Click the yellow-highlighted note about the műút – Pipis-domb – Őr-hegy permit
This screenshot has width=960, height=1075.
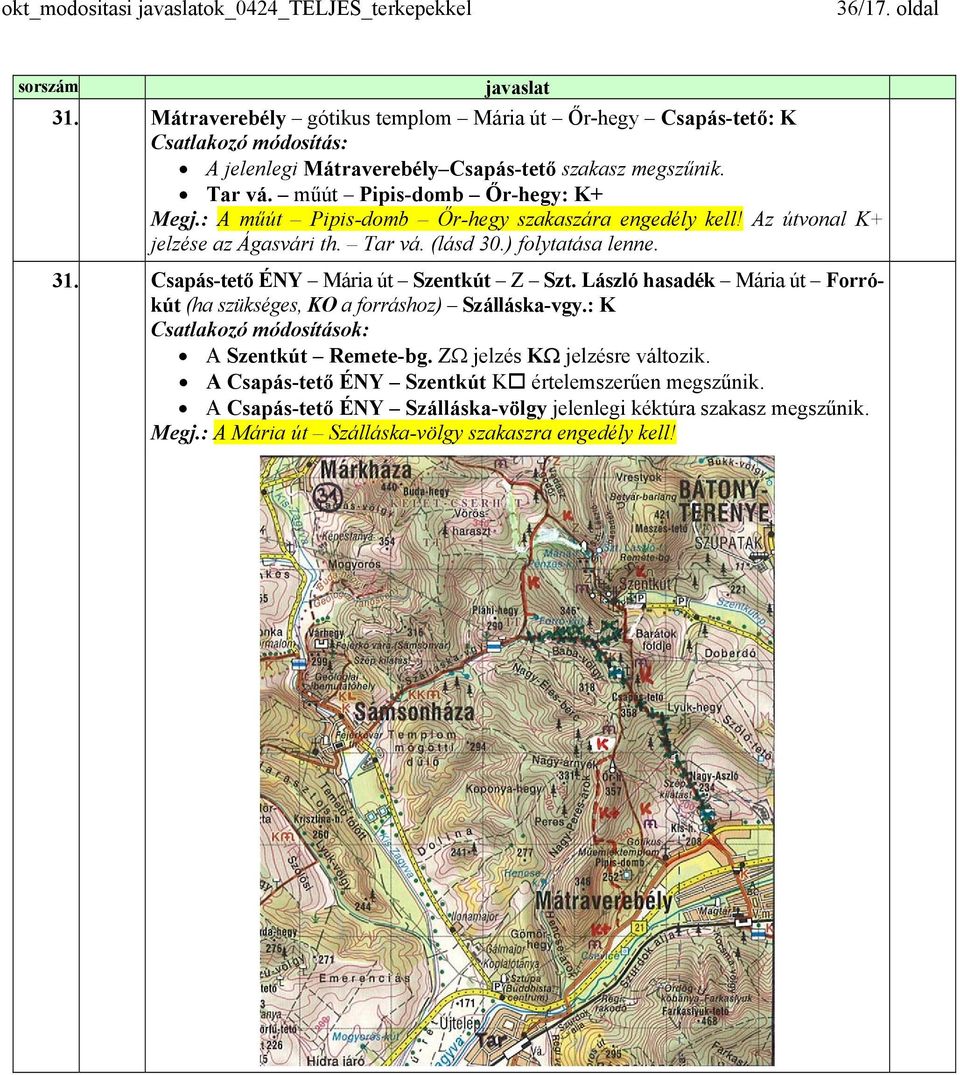coord(479,219)
